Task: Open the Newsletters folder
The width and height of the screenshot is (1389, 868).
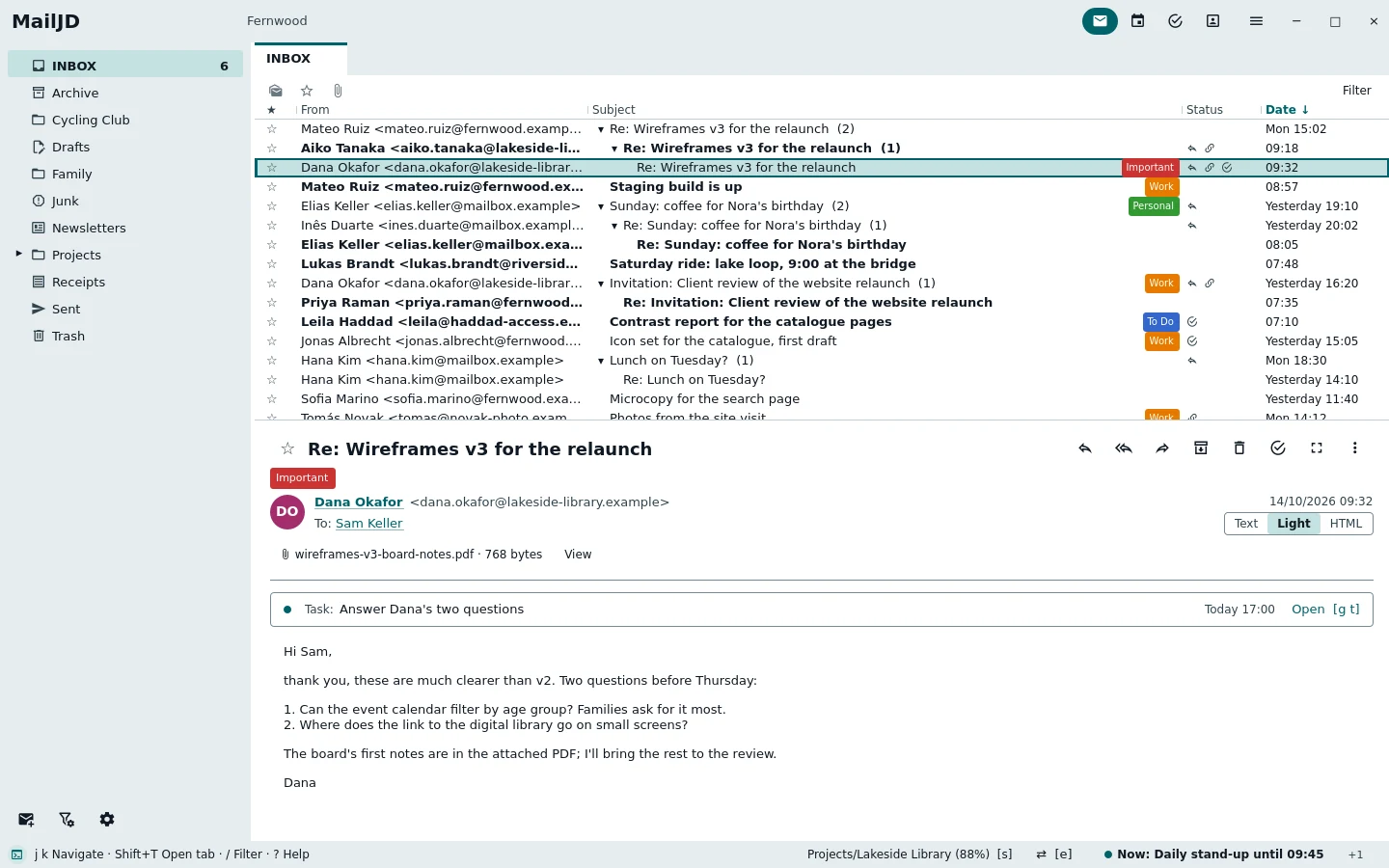Action: pyautogui.click(x=125, y=228)
